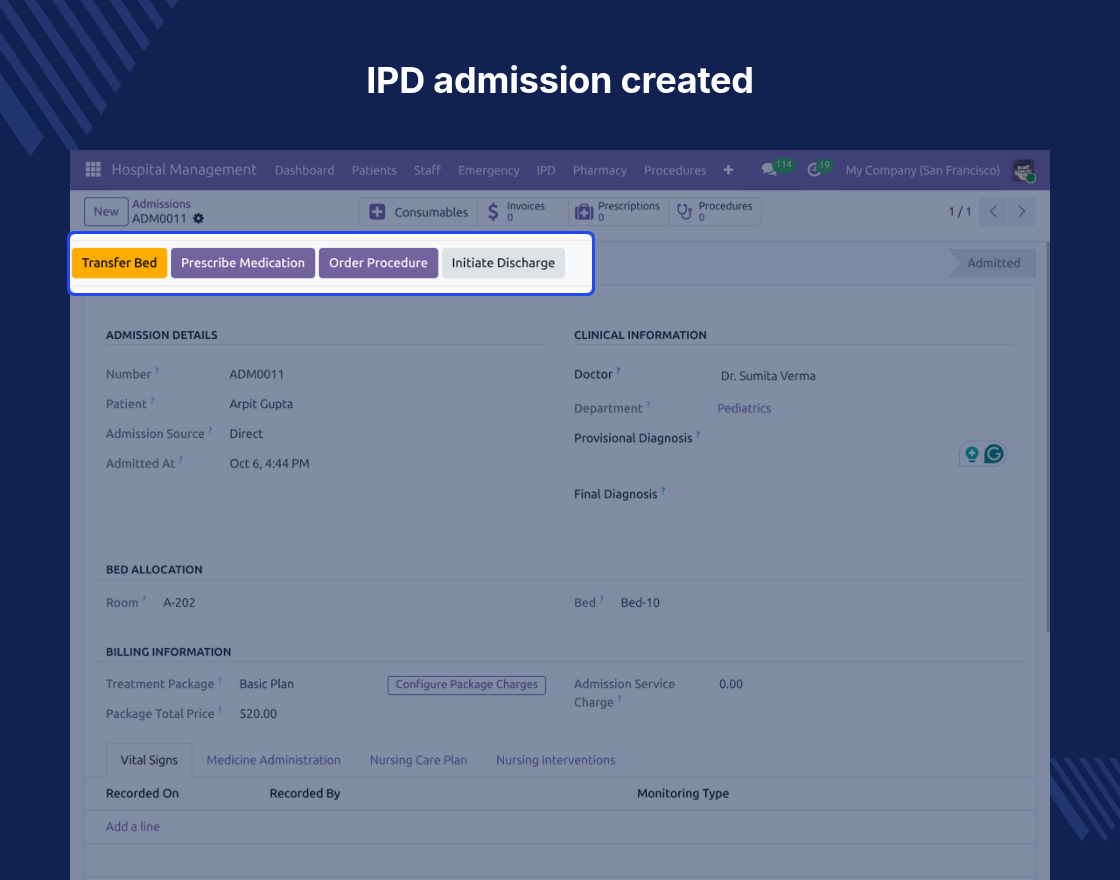Show help tooltip next to Number
The height and width of the screenshot is (880, 1120).
[156, 370]
